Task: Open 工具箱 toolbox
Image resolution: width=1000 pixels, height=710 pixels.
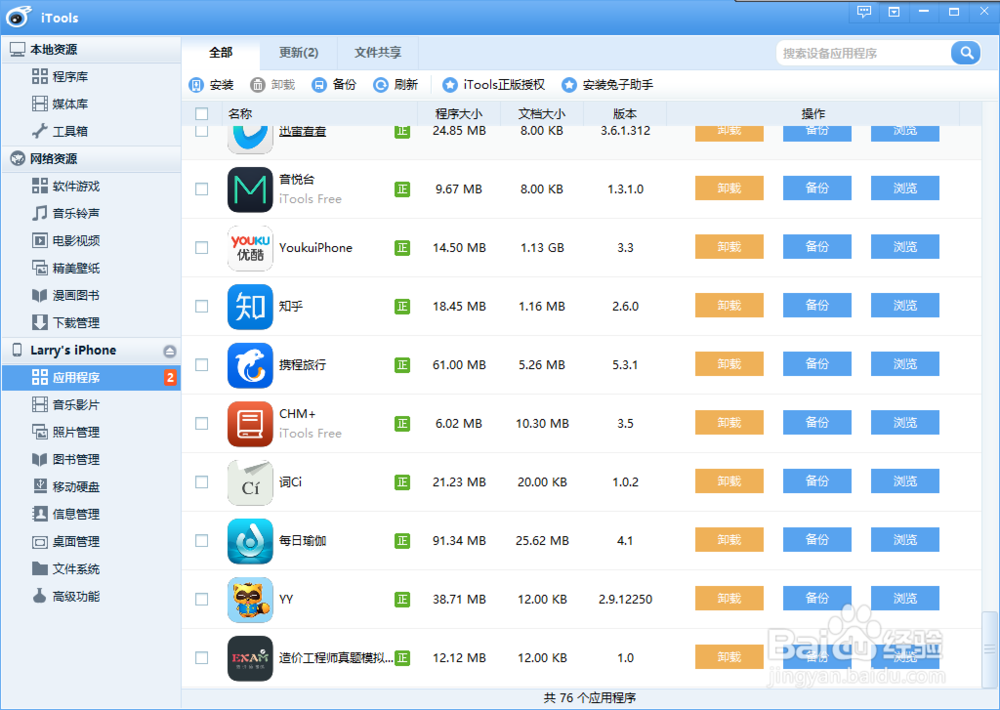Action: coord(60,131)
